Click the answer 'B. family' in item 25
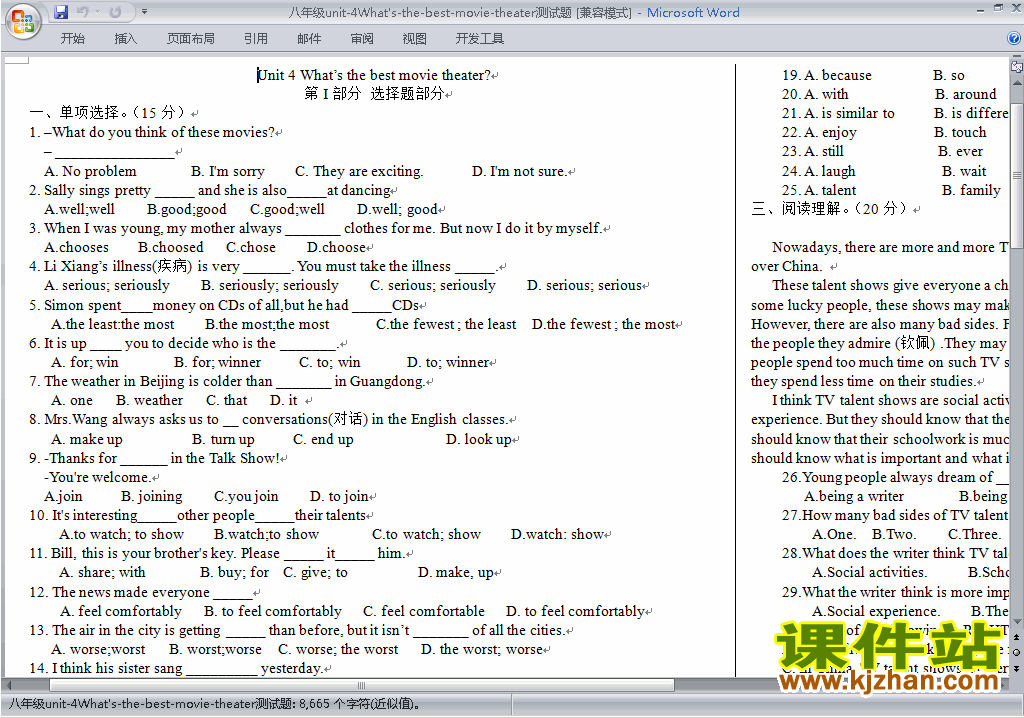 pyautogui.click(x=971, y=190)
